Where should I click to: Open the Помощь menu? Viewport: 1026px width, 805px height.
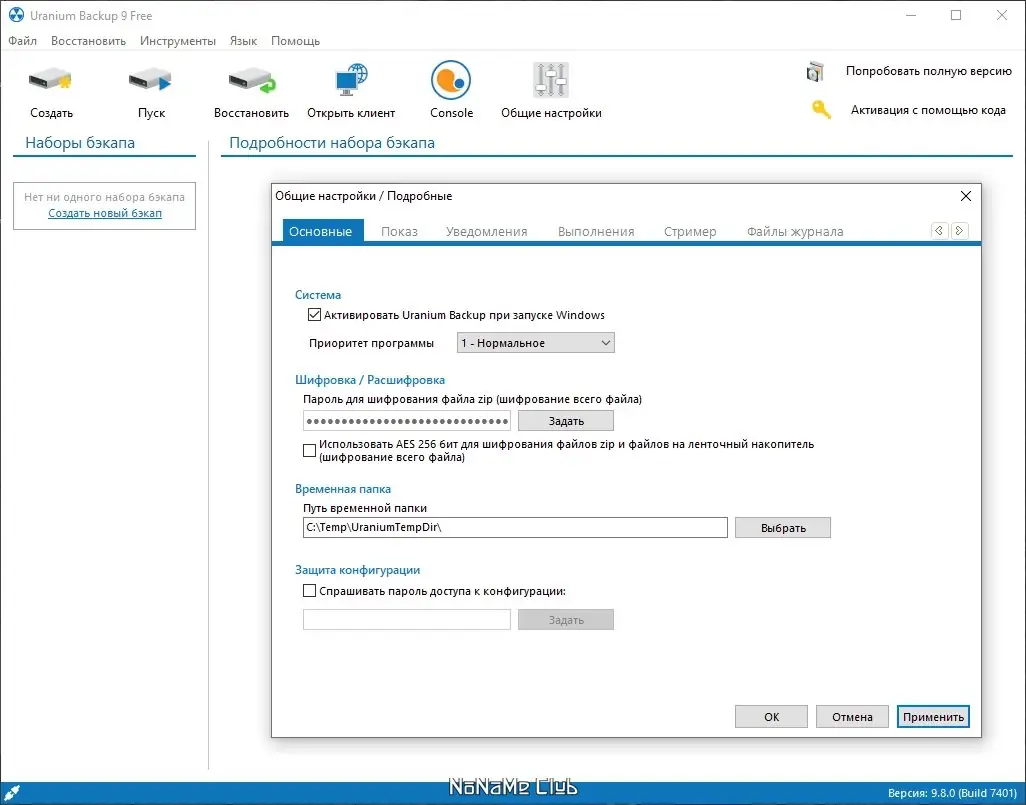pos(295,41)
